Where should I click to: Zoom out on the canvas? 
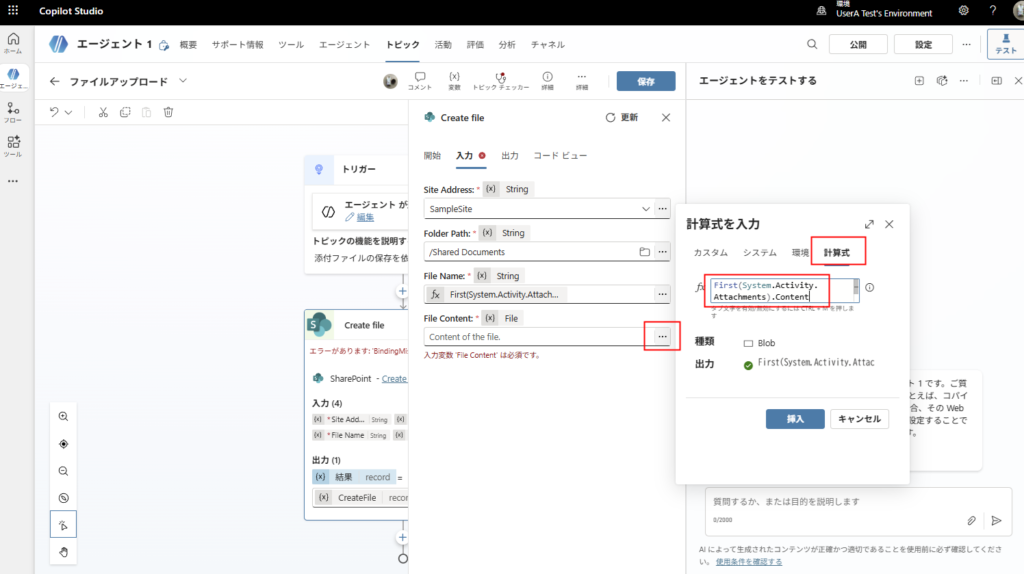point(63,471)
